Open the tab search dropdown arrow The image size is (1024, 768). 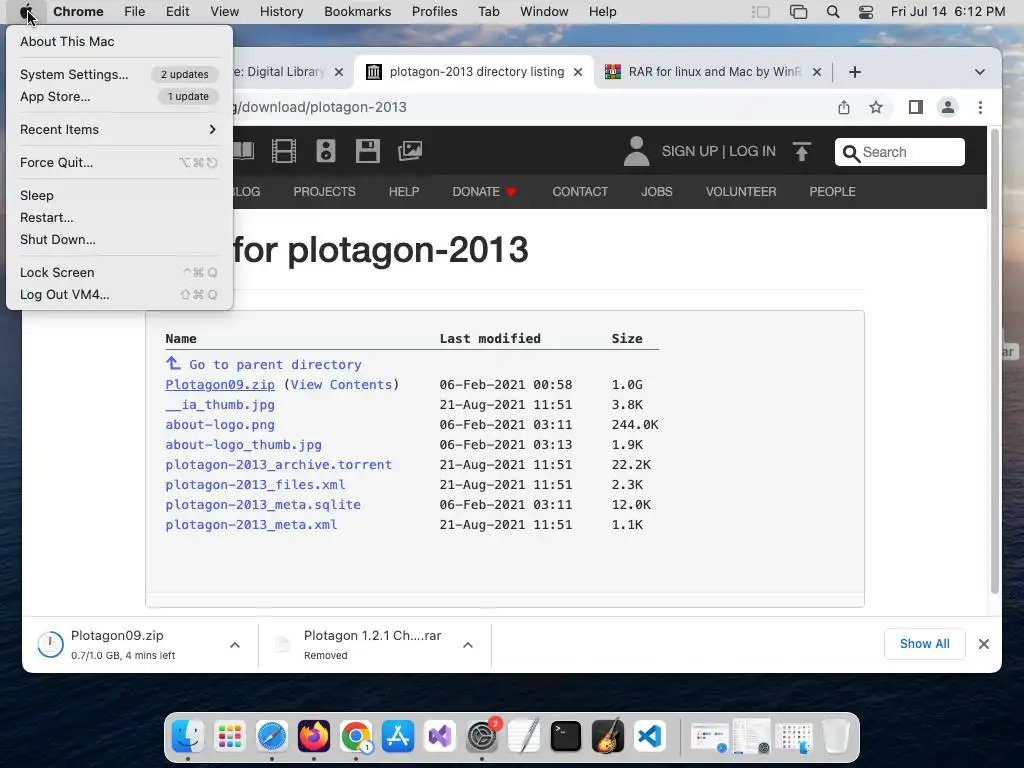pos(980,72)
